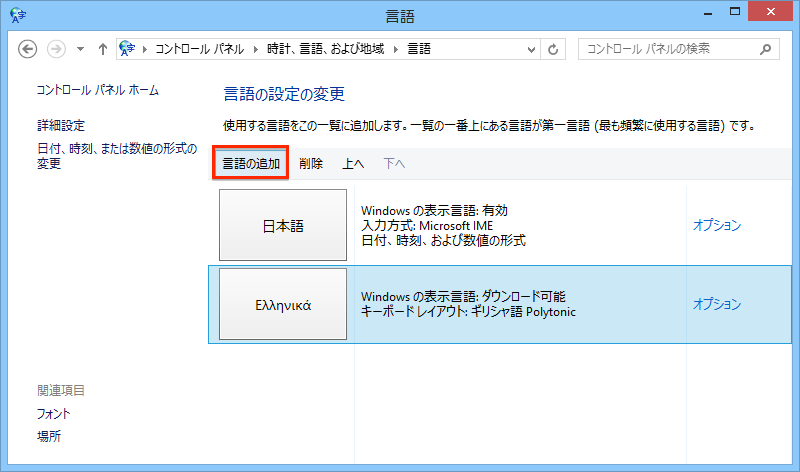This screenshot has height=472, width=800.
Task: Open 時計、言語、および地域 breadcrumb
Action: (x=329, y=49)
